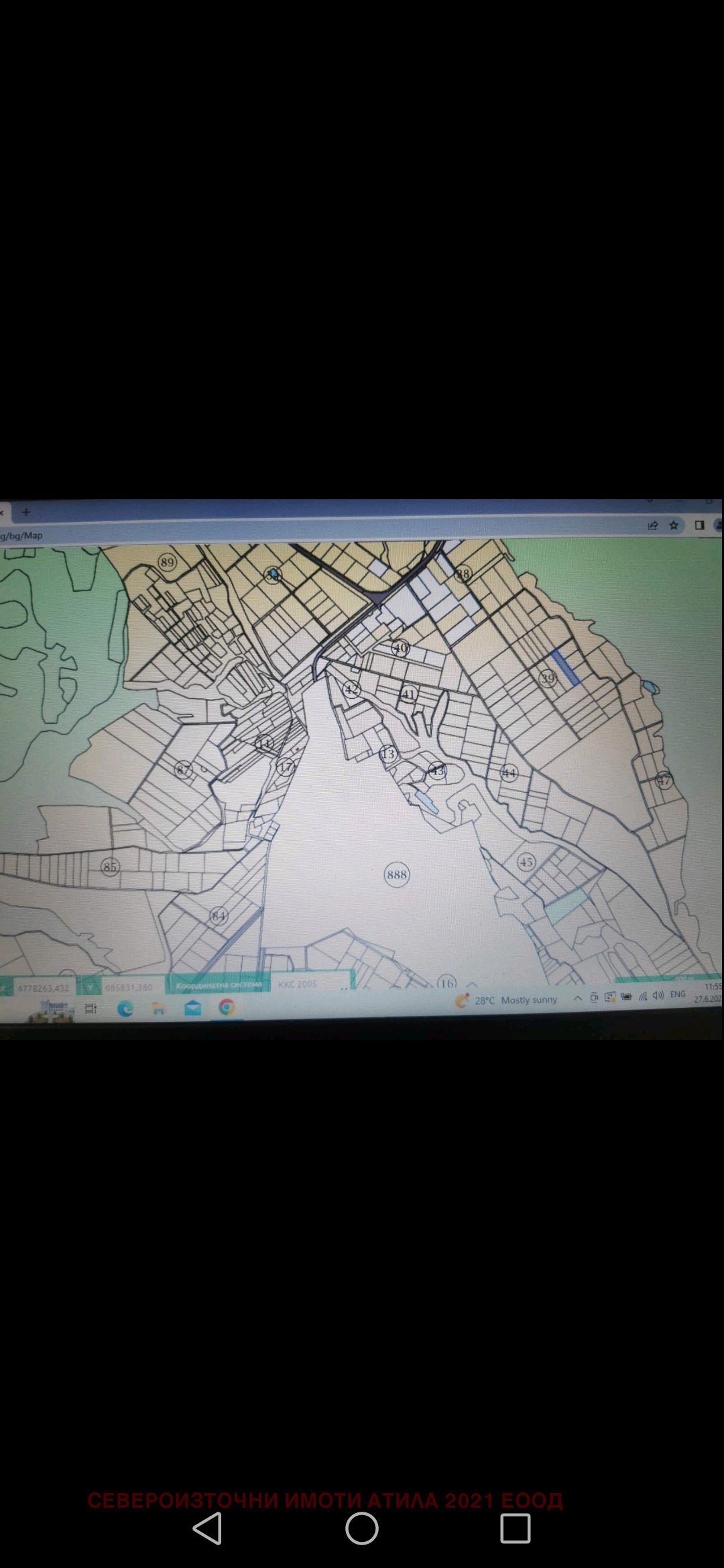Tap the Android home circle button
The width and height of the screenshot is (724, 1568).
(362, 1528)
